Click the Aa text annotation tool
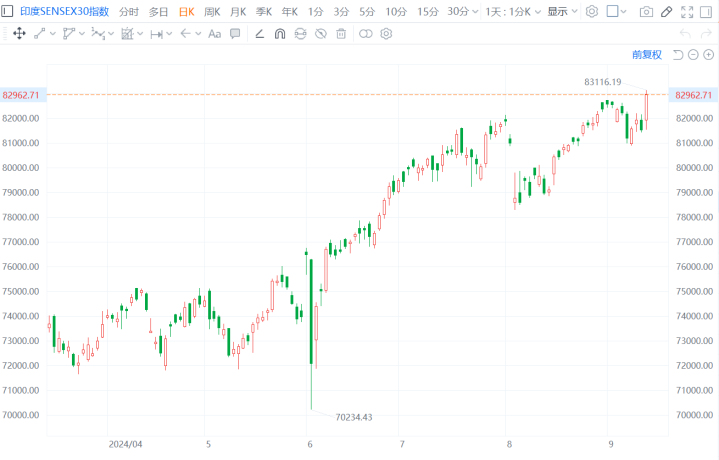The width and height of the screenshot is (719, 460). pyautogui.click(x=214, y=33)
